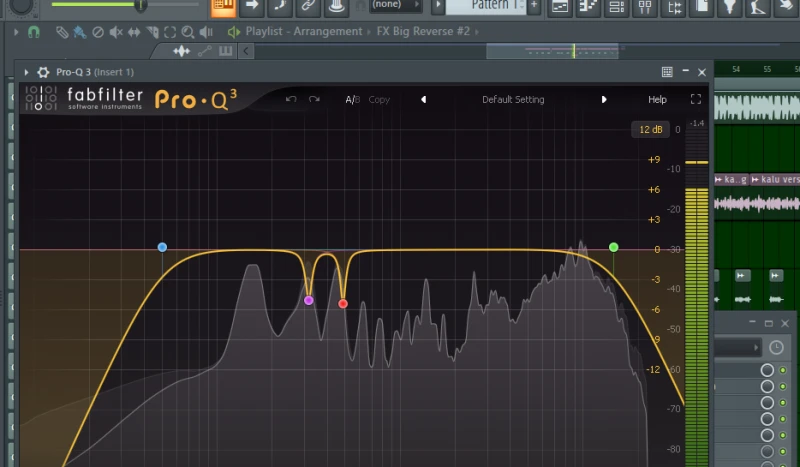Open the Default Setting preset menu

[x=512, y=100]
